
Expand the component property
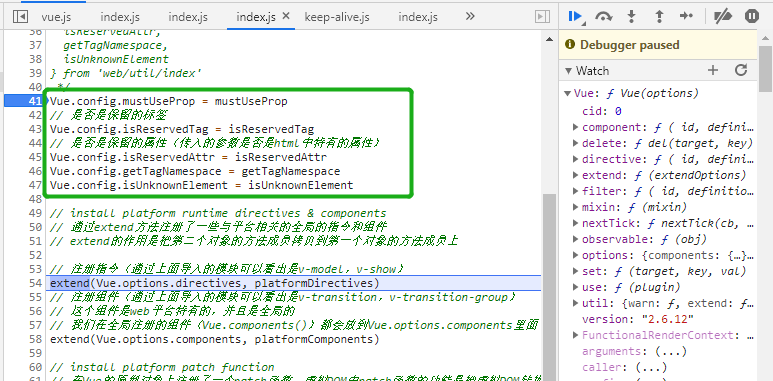pos(575,127)
